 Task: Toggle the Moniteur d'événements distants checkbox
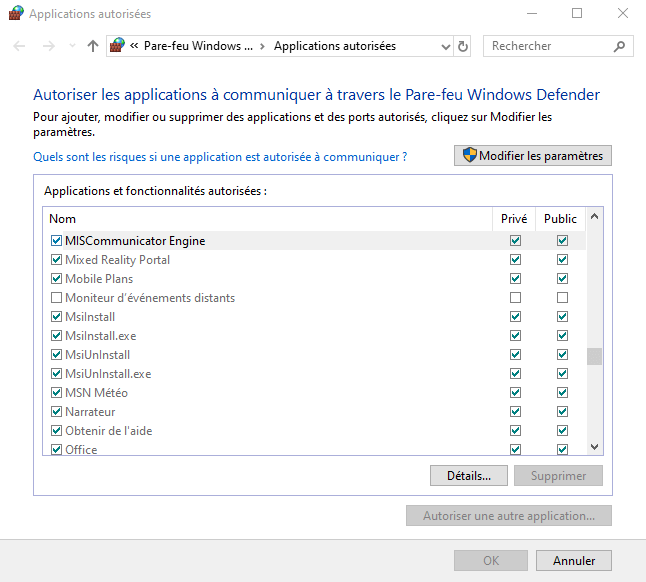(56, 298)
